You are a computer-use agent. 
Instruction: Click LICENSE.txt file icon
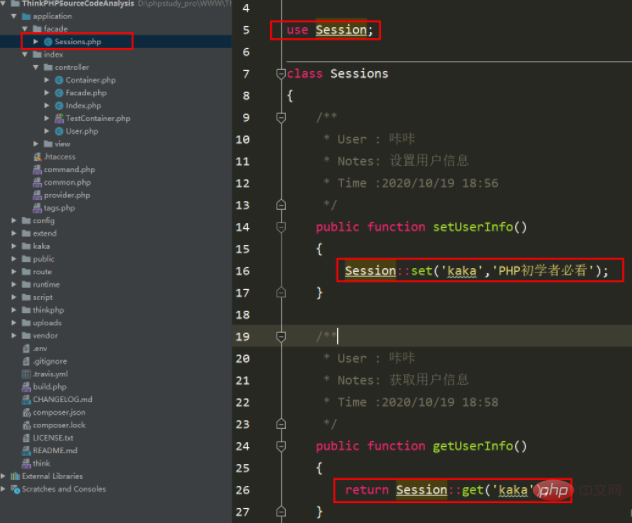[27, 438]
